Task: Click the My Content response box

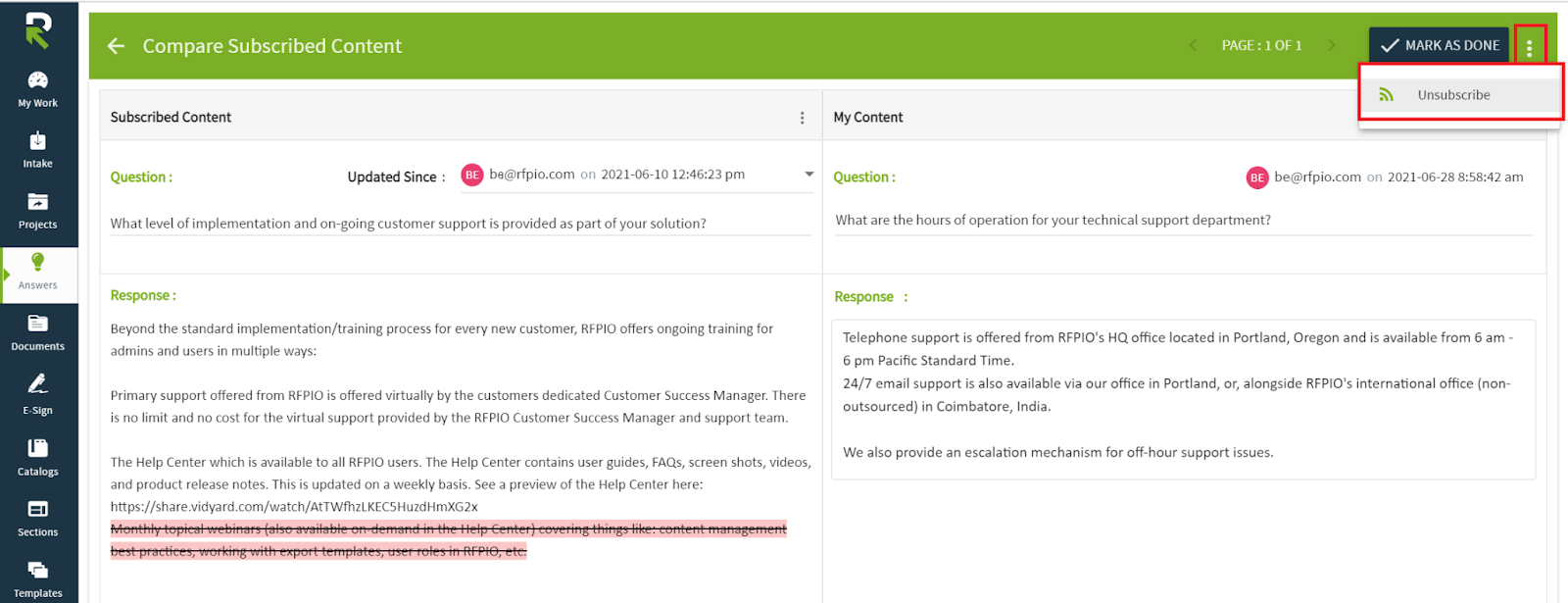Action: pyautogui.click(x=1183, y=399)
